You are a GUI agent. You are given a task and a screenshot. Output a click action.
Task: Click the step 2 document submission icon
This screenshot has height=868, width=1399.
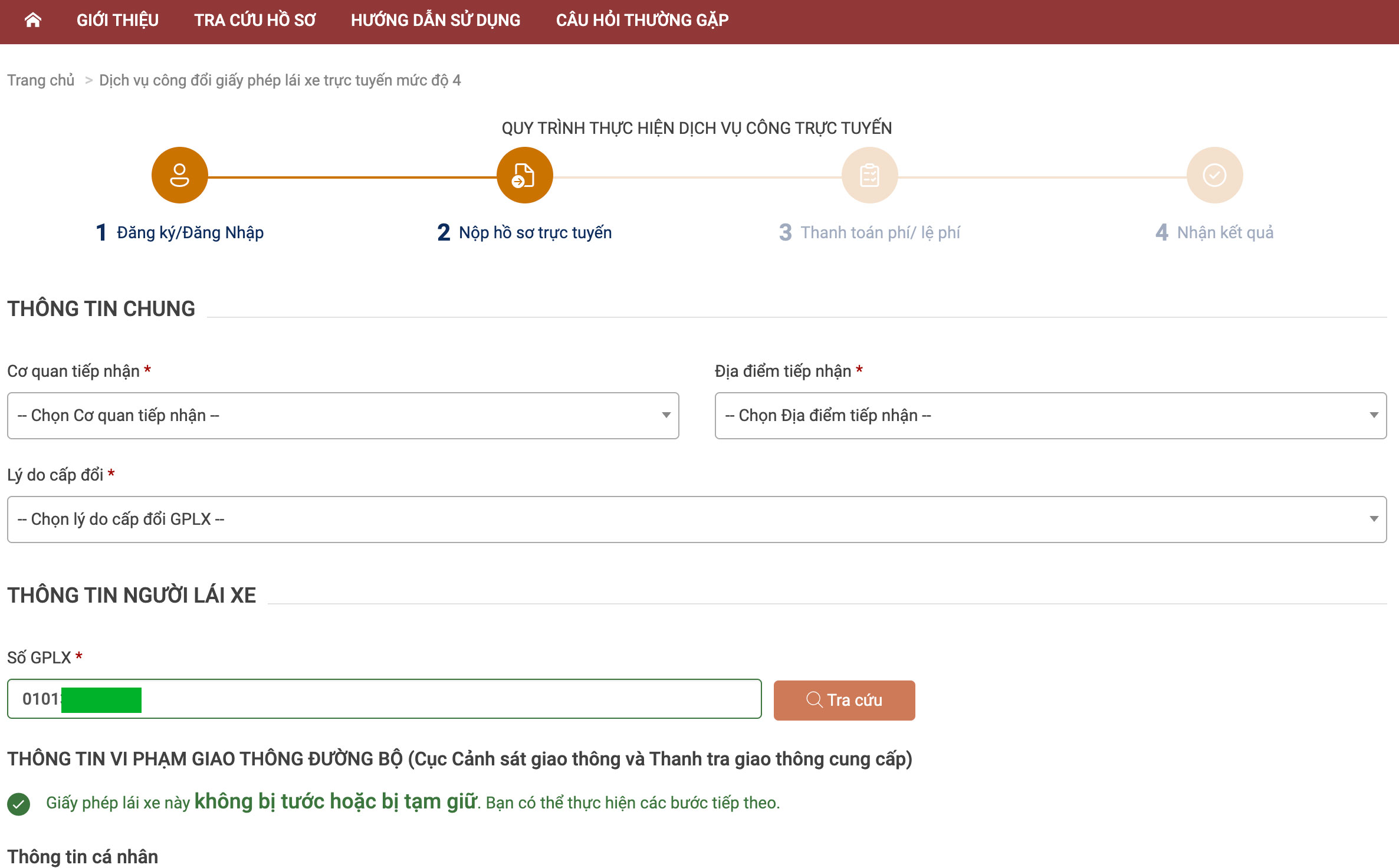[524, 175]
